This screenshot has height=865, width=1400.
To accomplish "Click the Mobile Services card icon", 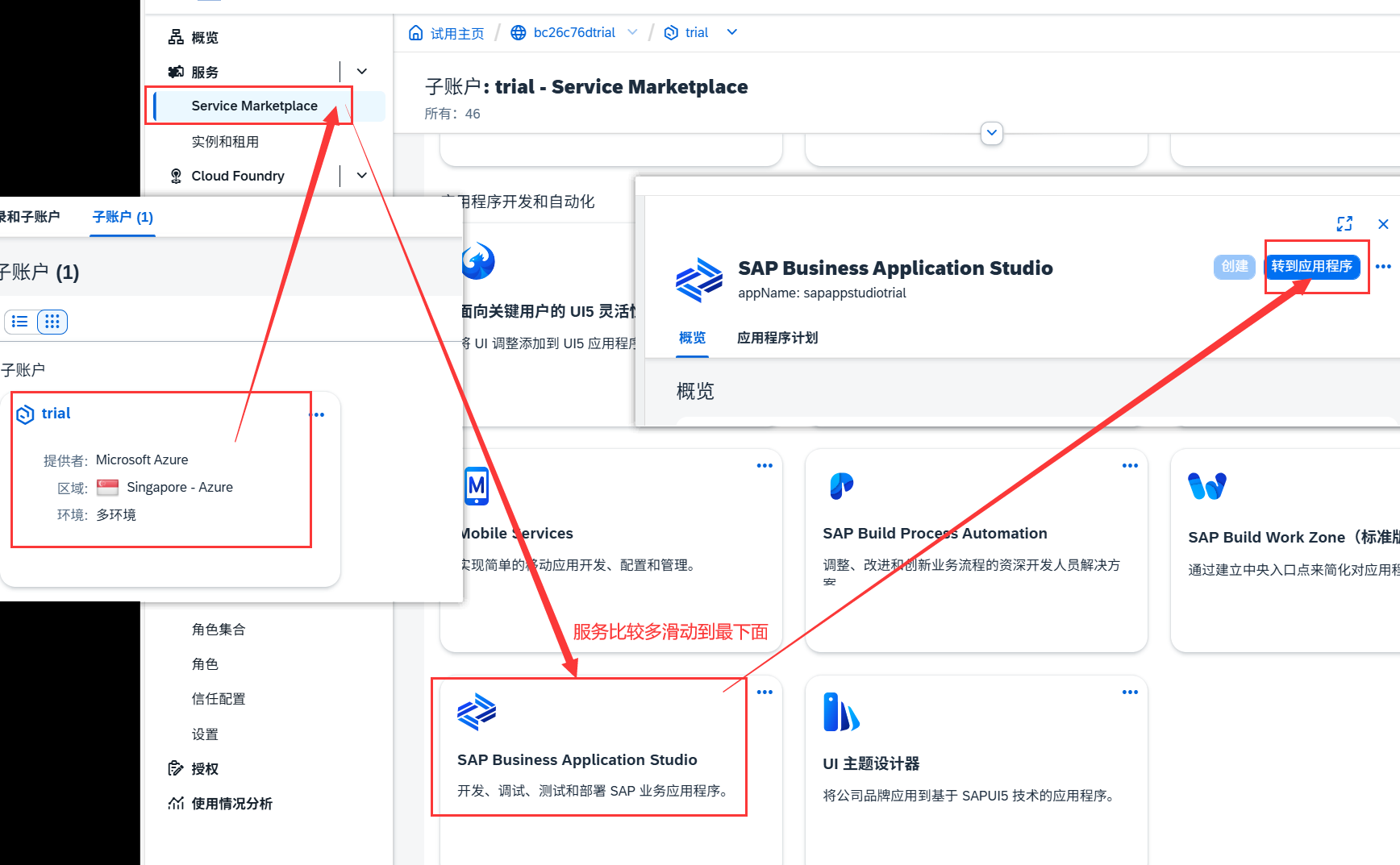I will tap(477, 486).
